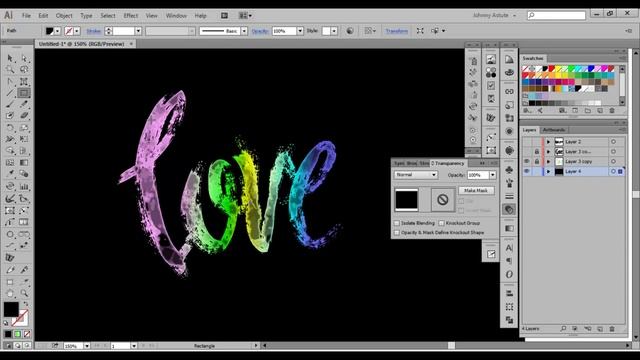Image resolution: width=640 pixels, height=360 pixels.
Task: Select the Hand tool
Action: pos(10,293)
